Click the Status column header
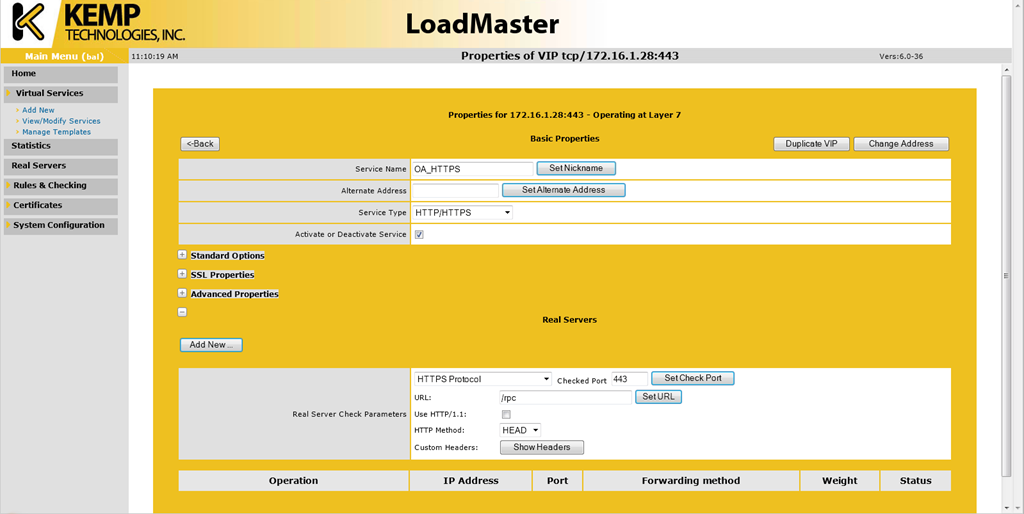The image size is (1024, 514). (916, 481)
